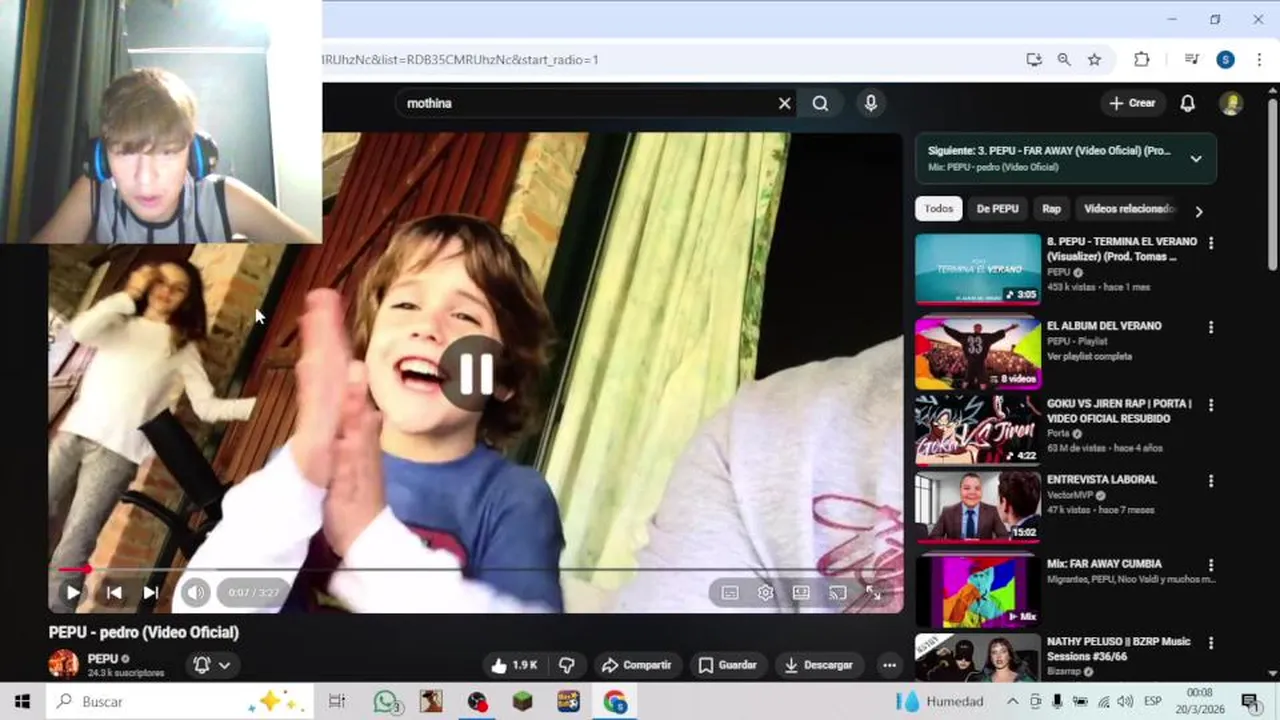The height and width of the screenshot is (720, 1280).
Task: Select the Rap filter chip
Action: 1051,208
